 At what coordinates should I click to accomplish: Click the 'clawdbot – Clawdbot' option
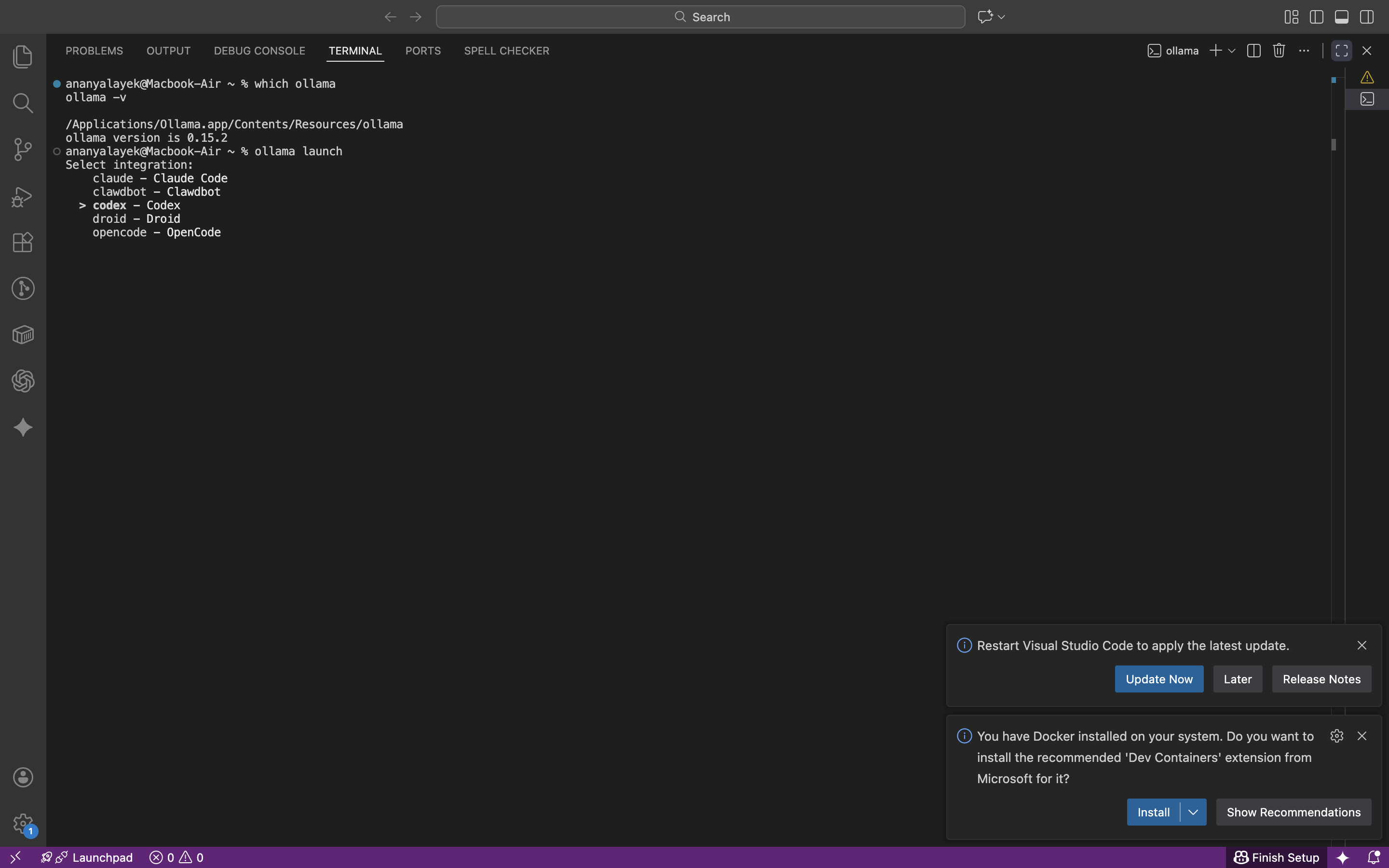(x=157, y=192)
